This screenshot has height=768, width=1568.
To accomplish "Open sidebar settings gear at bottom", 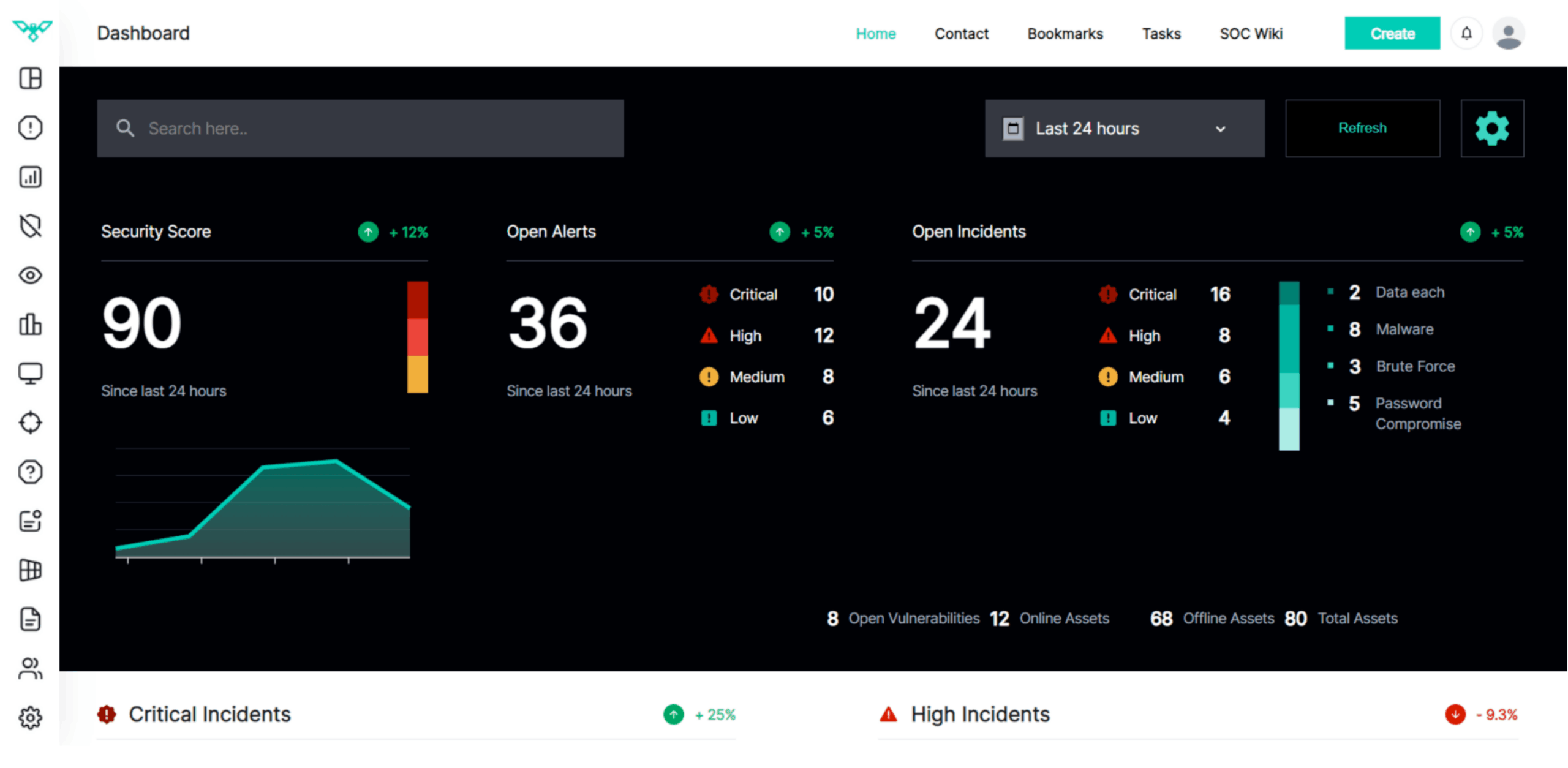I will coord(30,717).
